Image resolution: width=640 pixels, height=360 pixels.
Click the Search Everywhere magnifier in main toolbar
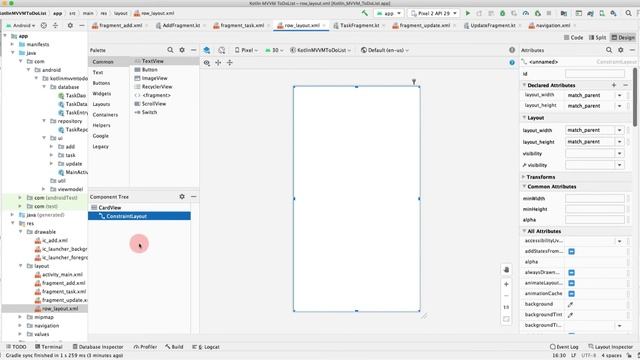(628, 13)
